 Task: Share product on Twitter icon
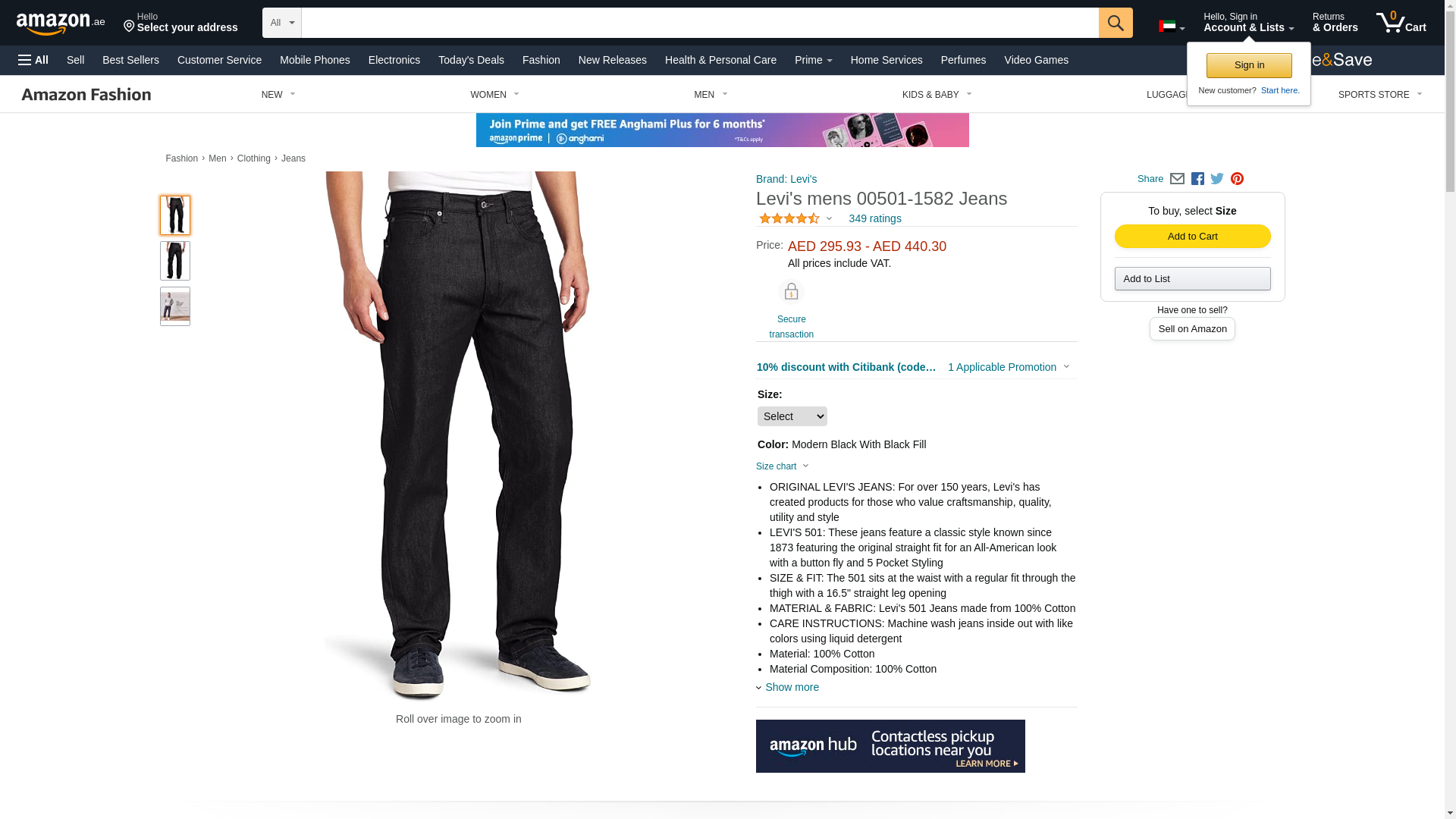pos(1217,179)
